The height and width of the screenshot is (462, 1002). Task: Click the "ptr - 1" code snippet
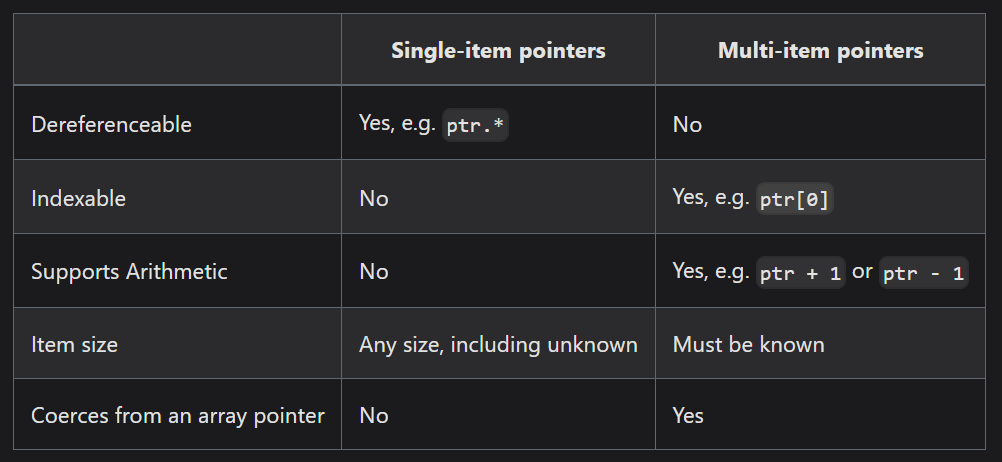[924, 273]
